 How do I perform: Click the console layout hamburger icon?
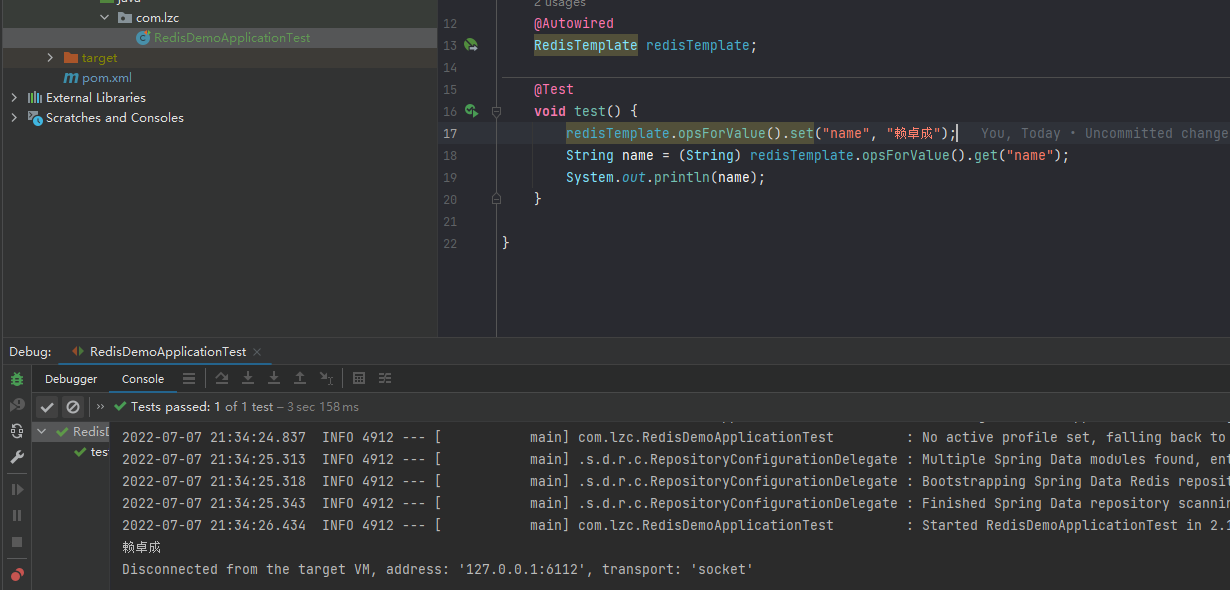point(189,379)
